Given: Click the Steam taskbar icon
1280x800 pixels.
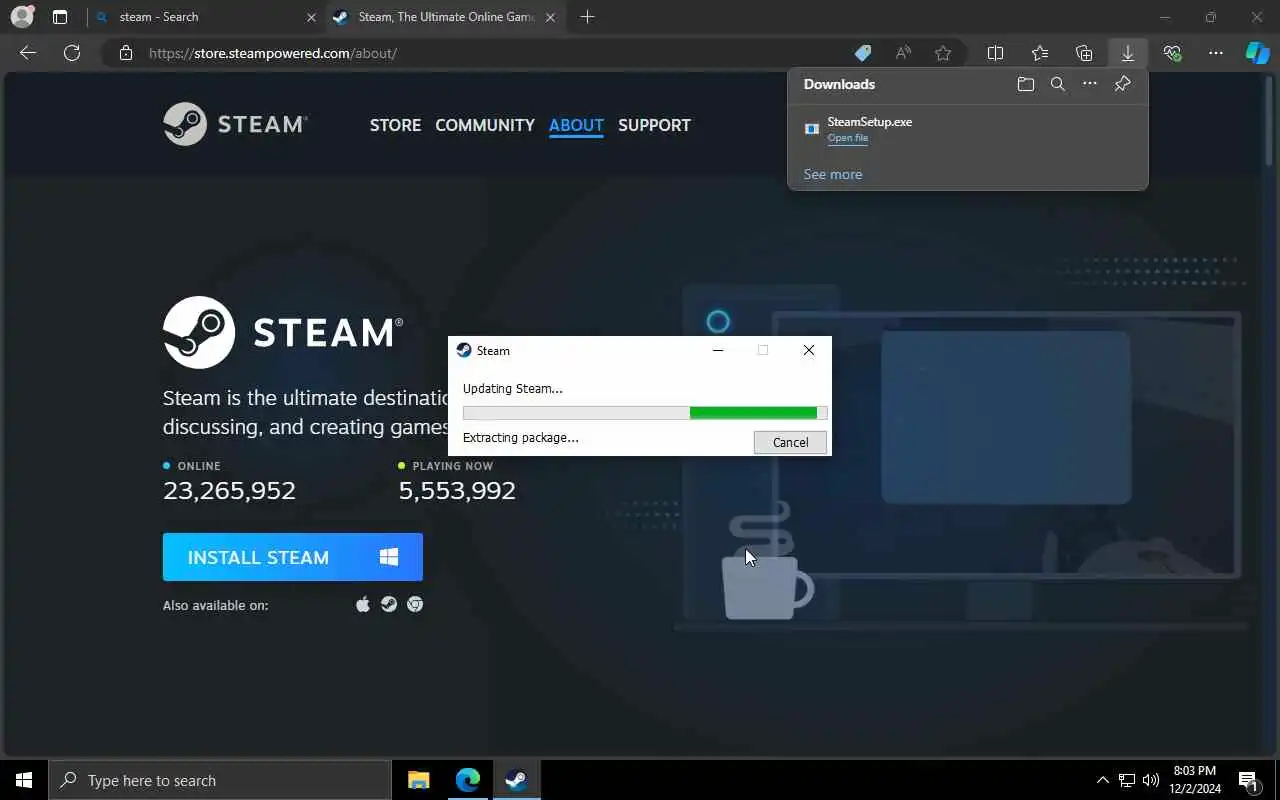Looking at the screenshot, I should [516, 780].
